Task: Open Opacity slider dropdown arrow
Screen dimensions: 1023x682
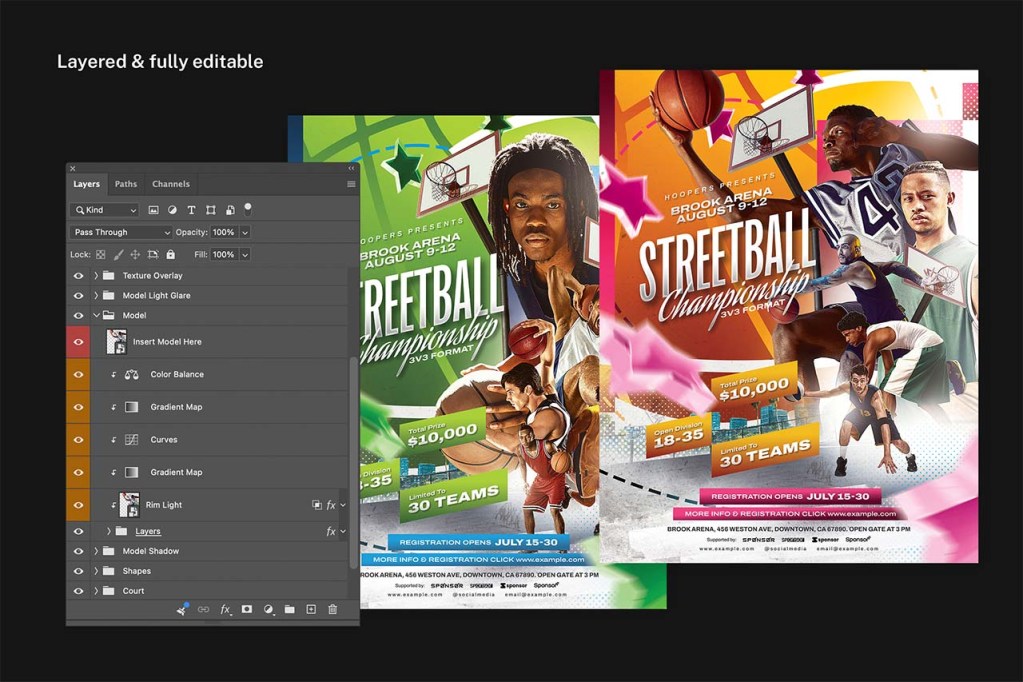Action: coord(245,232)
